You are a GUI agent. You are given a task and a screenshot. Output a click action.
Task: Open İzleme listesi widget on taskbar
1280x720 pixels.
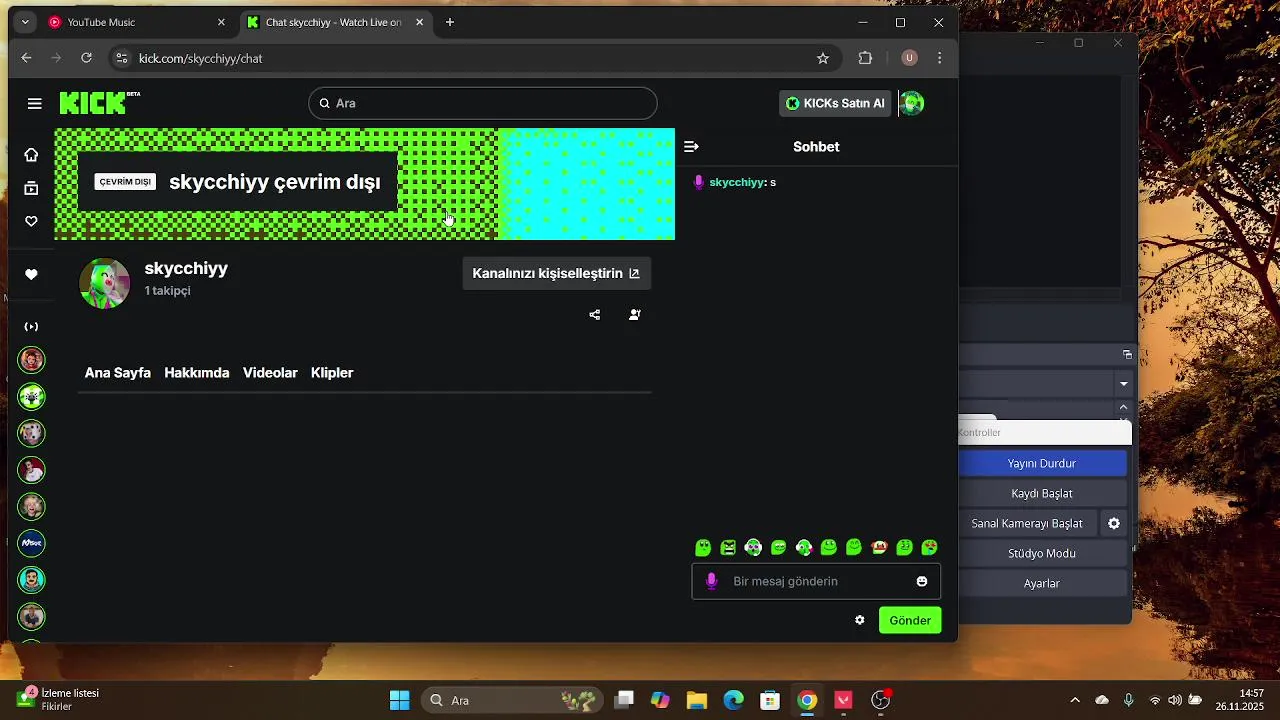click(58, 699)
